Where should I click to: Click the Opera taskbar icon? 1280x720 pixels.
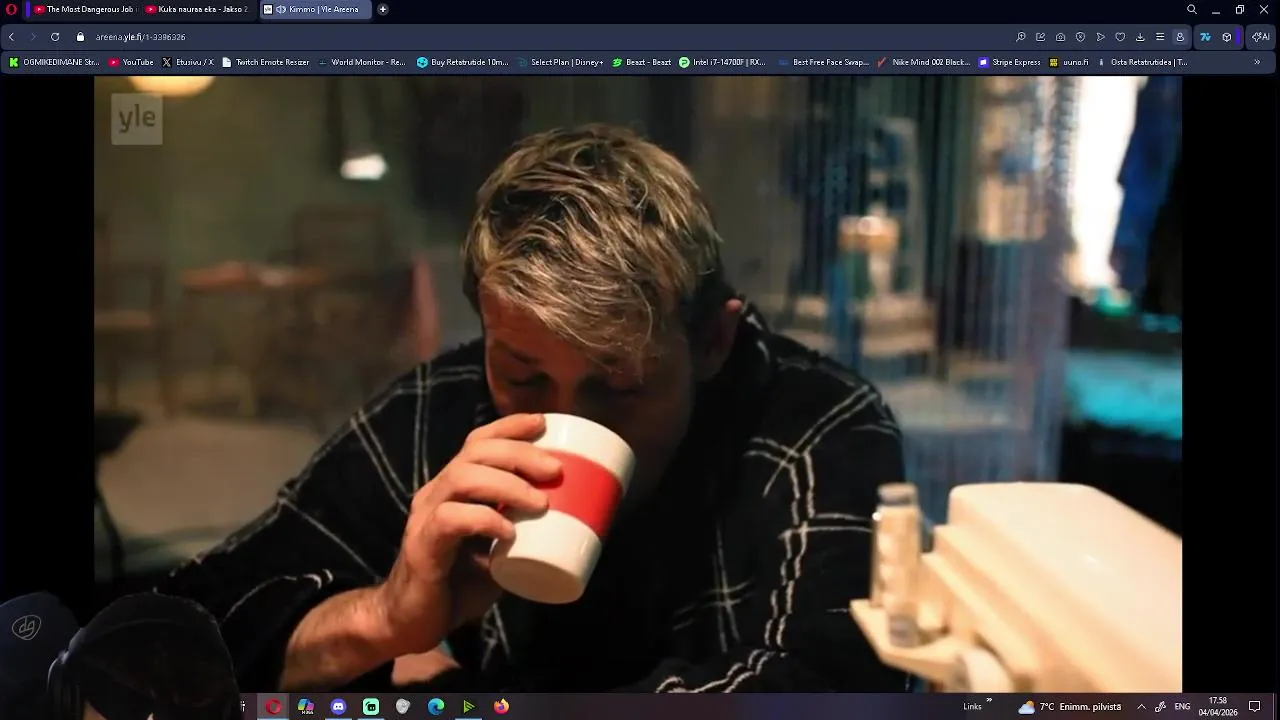point(273,706)
